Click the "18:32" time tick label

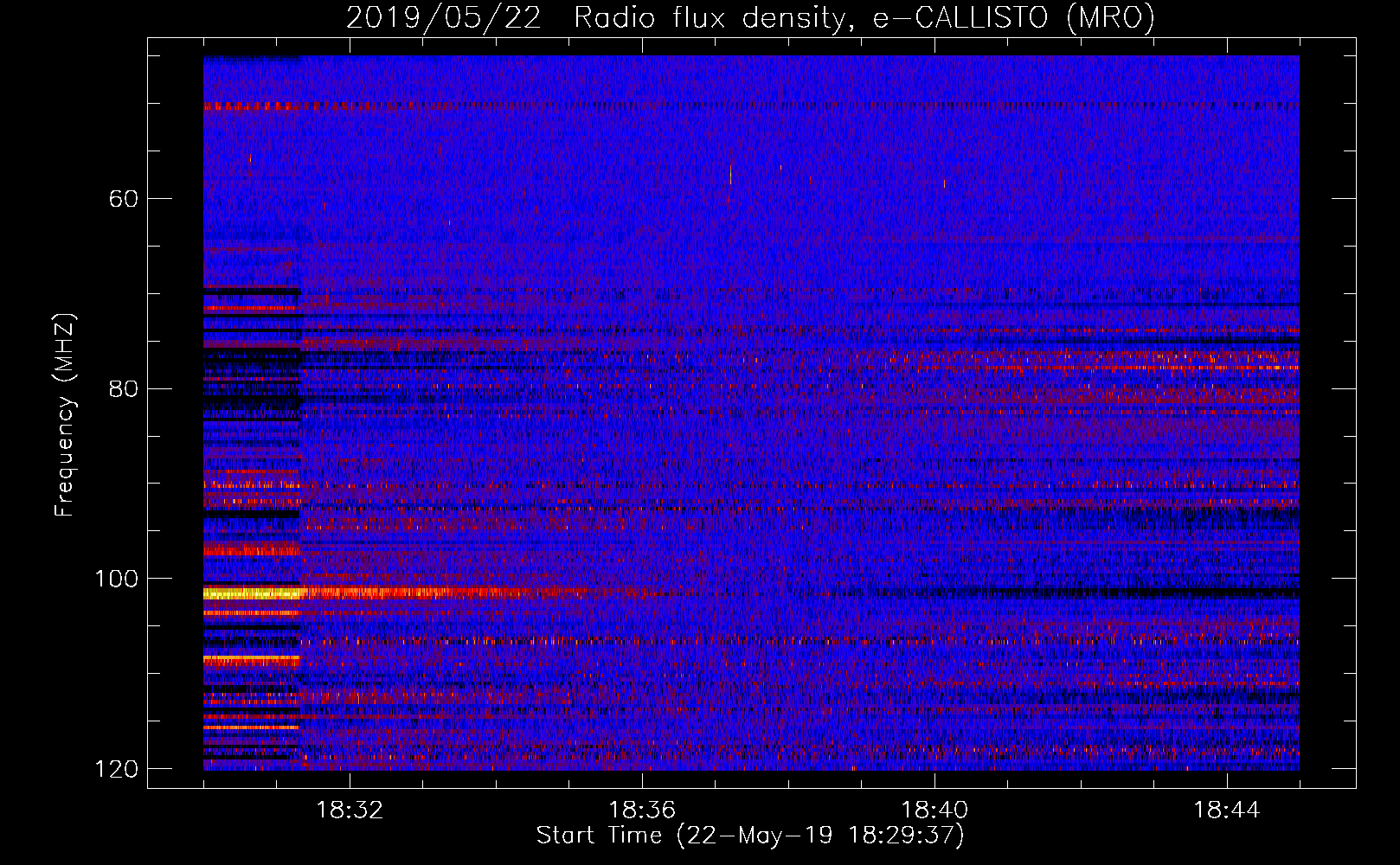click(x=350, y=811)
